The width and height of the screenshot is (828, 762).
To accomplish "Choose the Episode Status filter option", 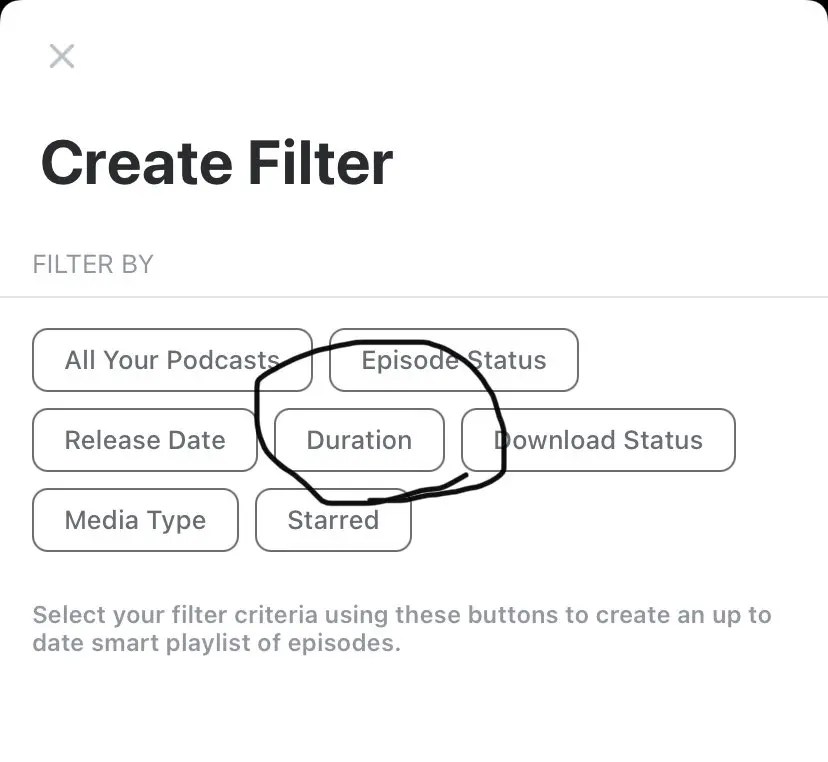I will pyautogui.click(x=454, y=360).
